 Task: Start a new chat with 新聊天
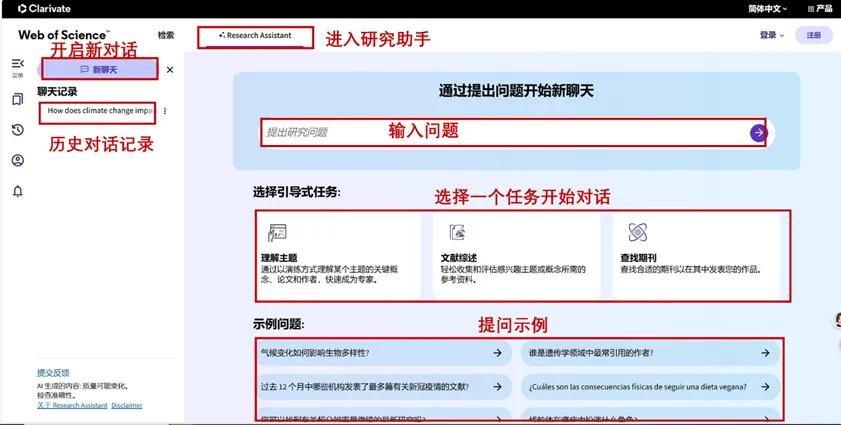click(x=100, y=70)
